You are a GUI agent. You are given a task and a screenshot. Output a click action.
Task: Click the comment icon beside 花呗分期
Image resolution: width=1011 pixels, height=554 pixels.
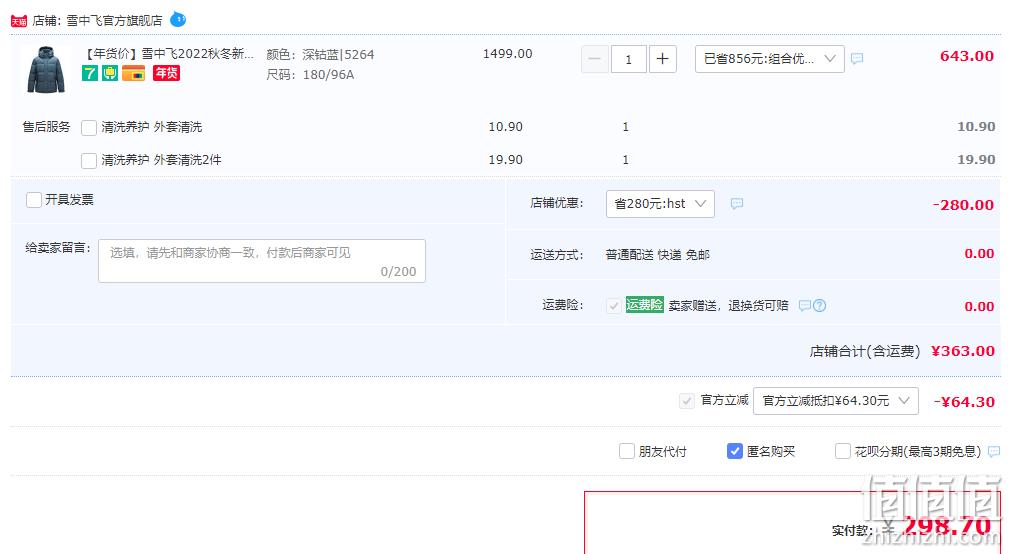pyautogui.click(x=994, y=451)
